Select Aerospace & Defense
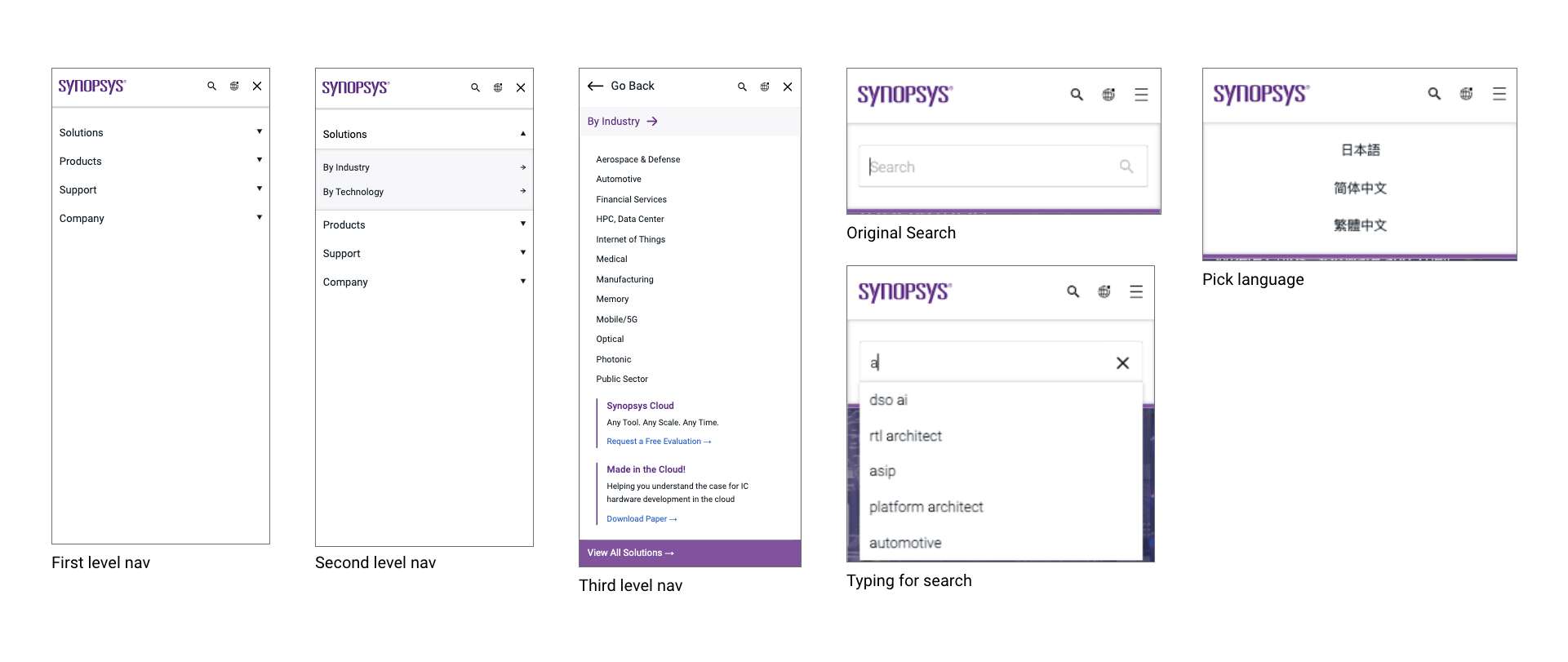Image resolution: width=1568 pixels, height=662 pixels. coord(638,159)
